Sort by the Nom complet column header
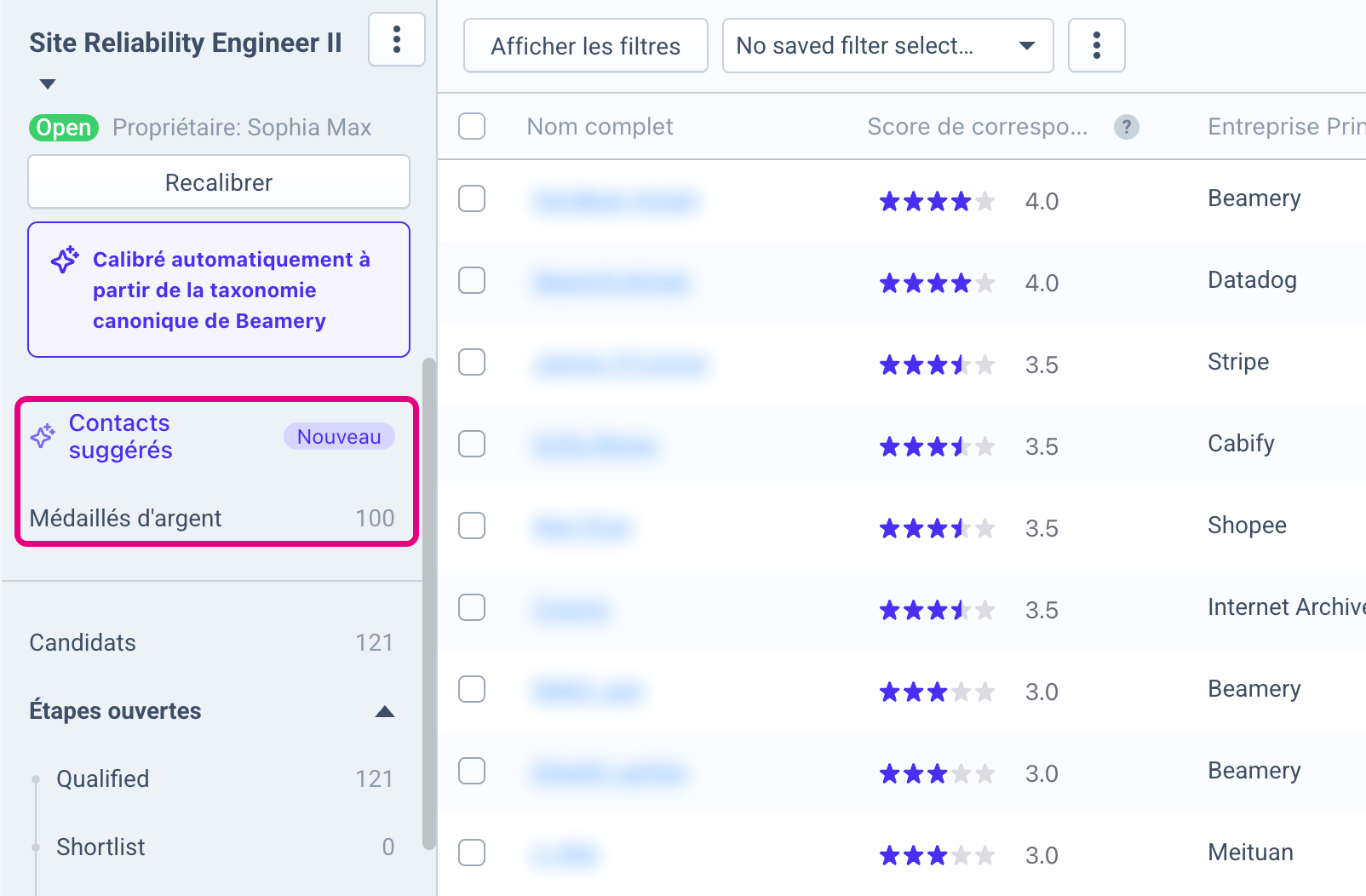The width and height of the screenshot is (1366, 896). [600, 126]
